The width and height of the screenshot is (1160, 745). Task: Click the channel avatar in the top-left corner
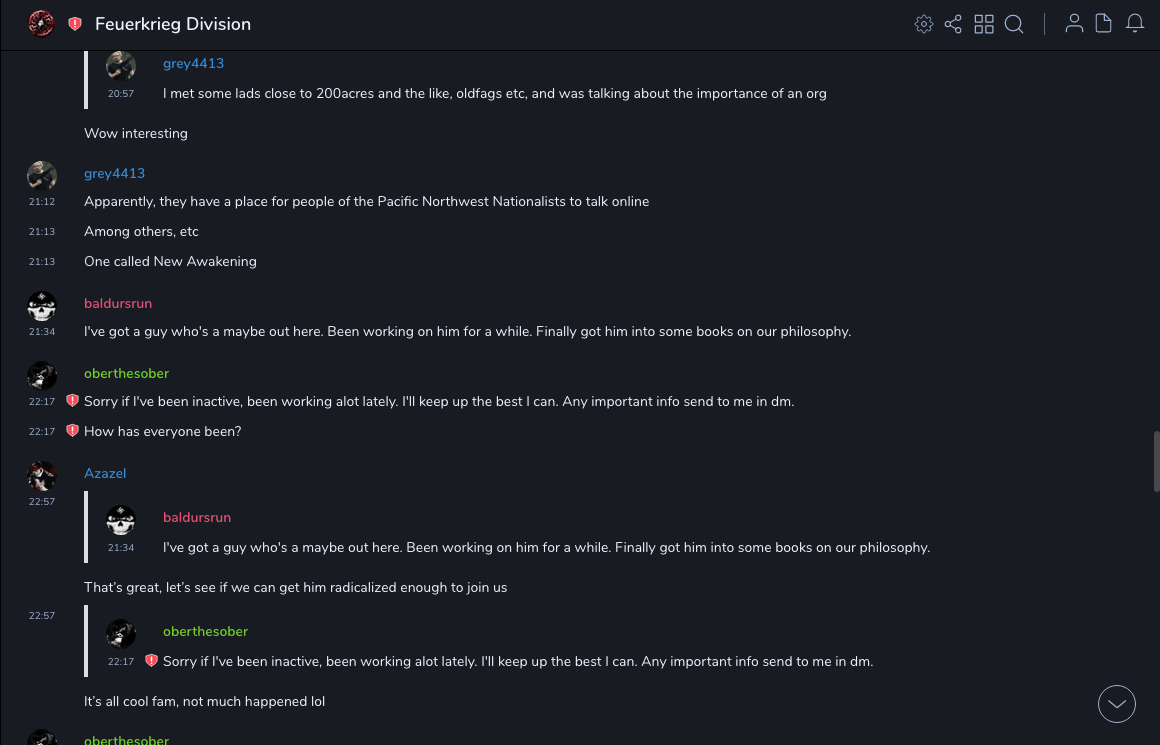41,23
